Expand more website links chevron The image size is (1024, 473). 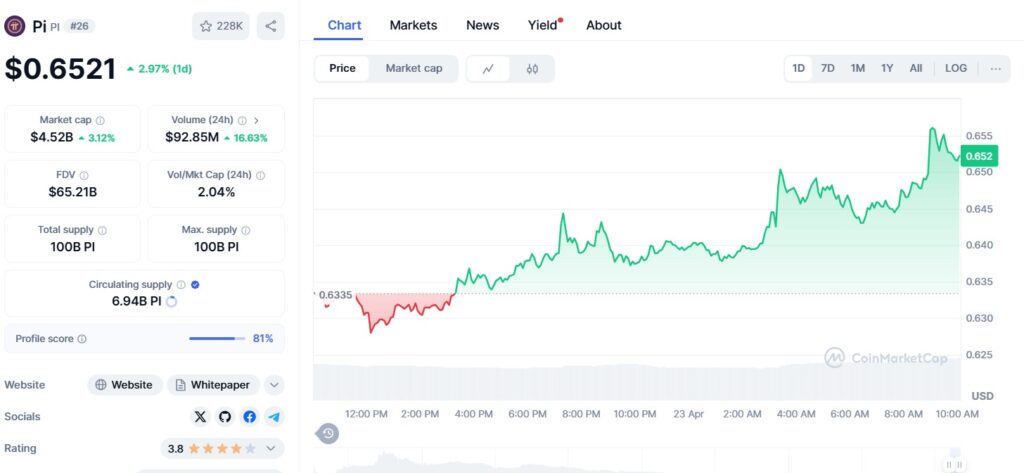pos(274,385)
